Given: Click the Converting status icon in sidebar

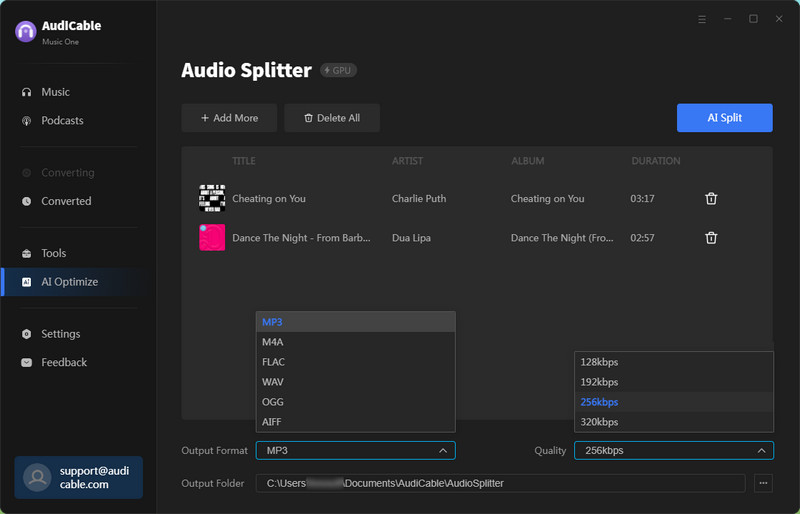Looking at the screenshot, I should pyautogui.click(x=27, y=173).
